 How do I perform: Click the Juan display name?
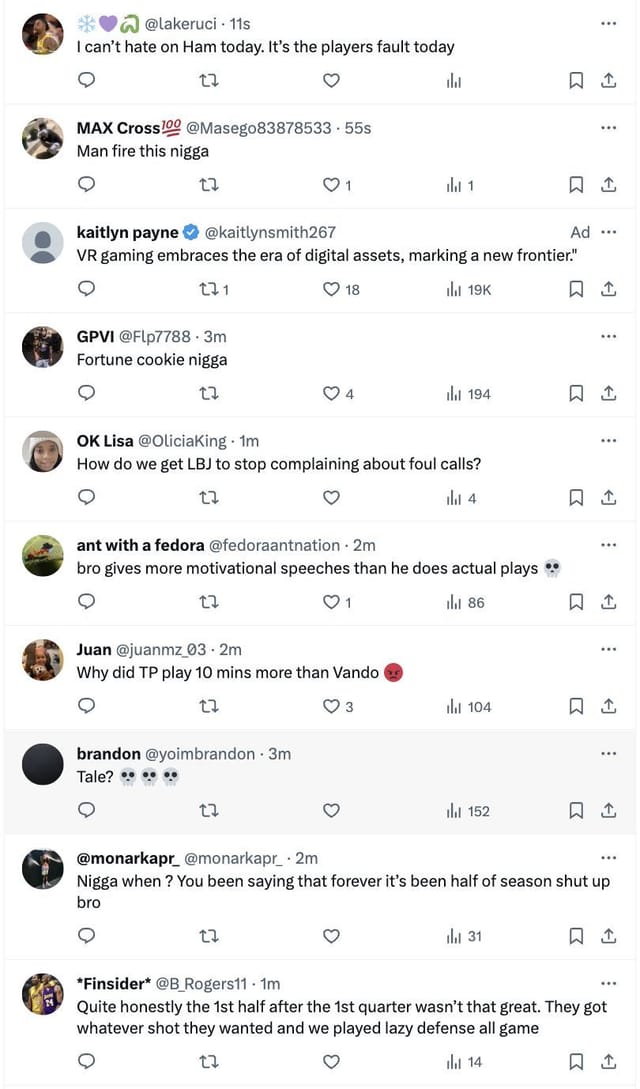click(94, 649)
